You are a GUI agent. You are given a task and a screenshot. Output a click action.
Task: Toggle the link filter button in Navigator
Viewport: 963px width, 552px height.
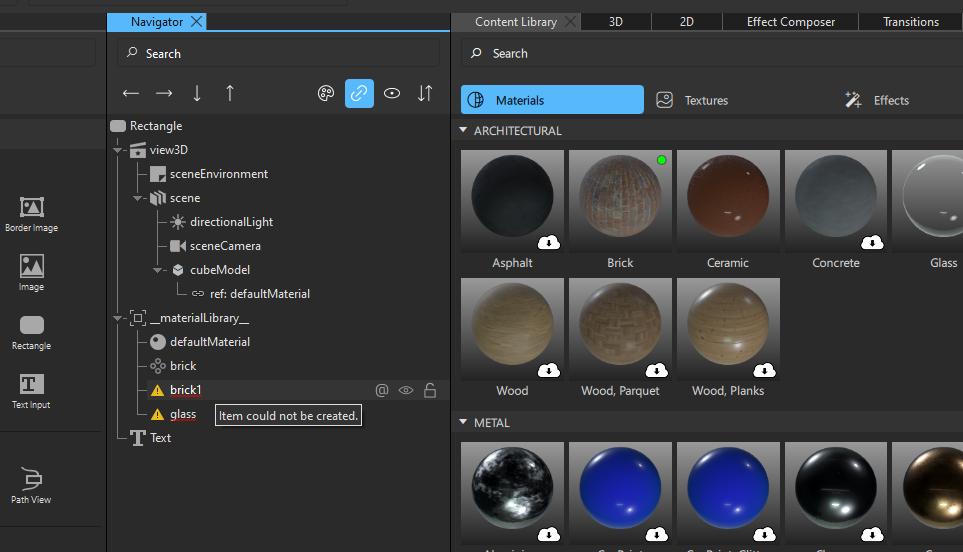pyautogui.click(x=359, y=93)
